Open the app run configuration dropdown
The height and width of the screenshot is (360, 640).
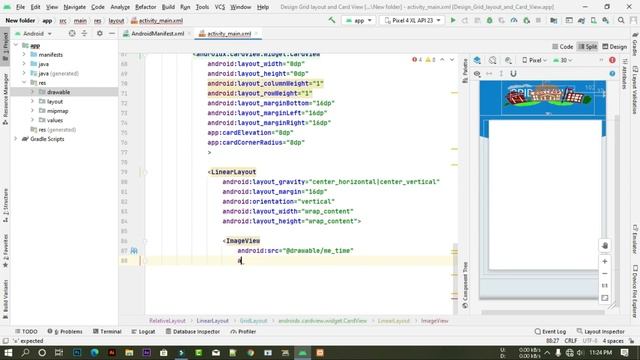coord(359,20)
